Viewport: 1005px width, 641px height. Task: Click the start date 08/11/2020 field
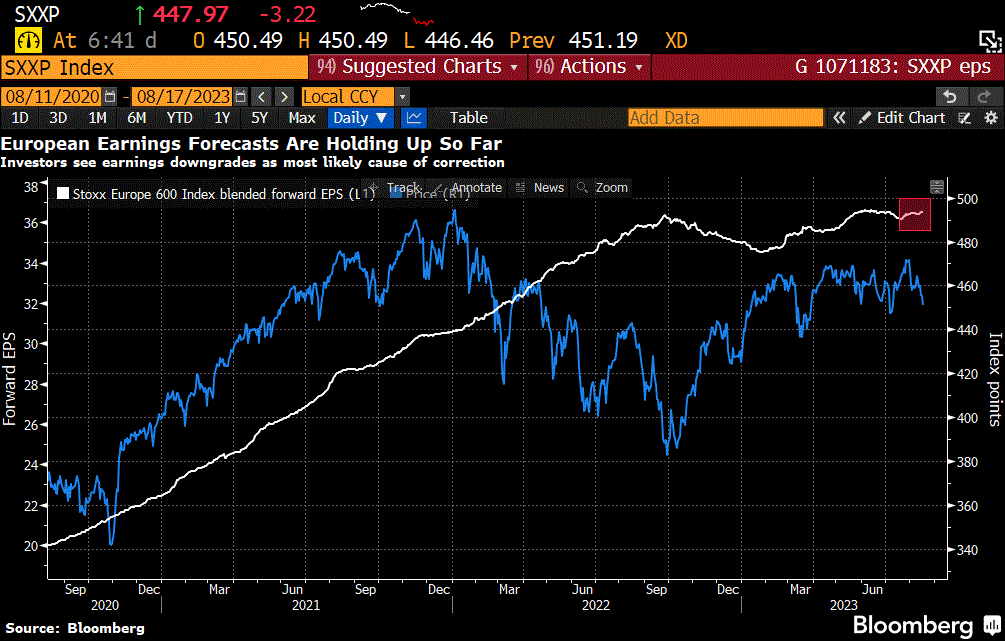coord(53,97)
